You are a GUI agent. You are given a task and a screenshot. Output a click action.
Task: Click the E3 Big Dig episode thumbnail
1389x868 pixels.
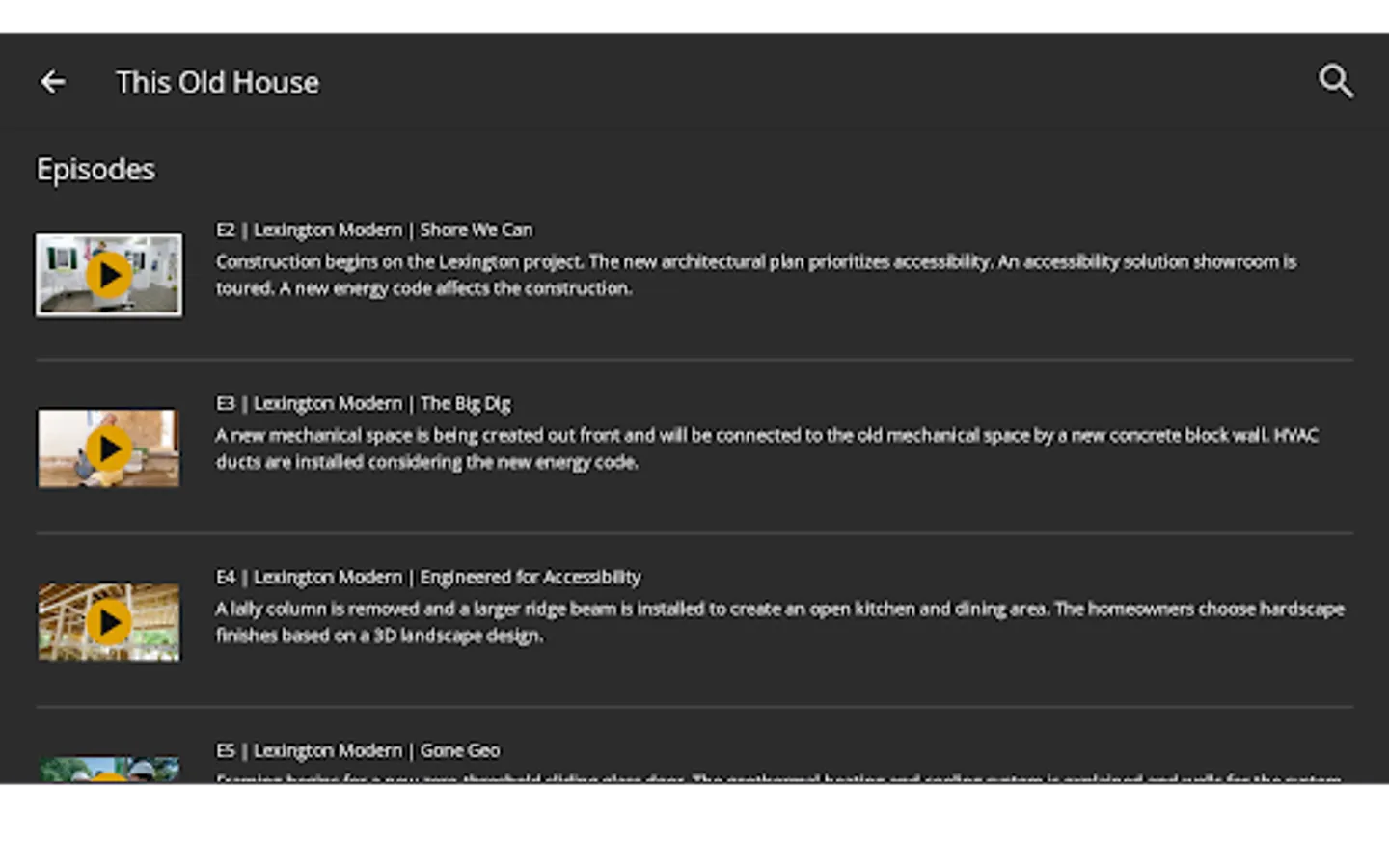click(x=108, y=448)
